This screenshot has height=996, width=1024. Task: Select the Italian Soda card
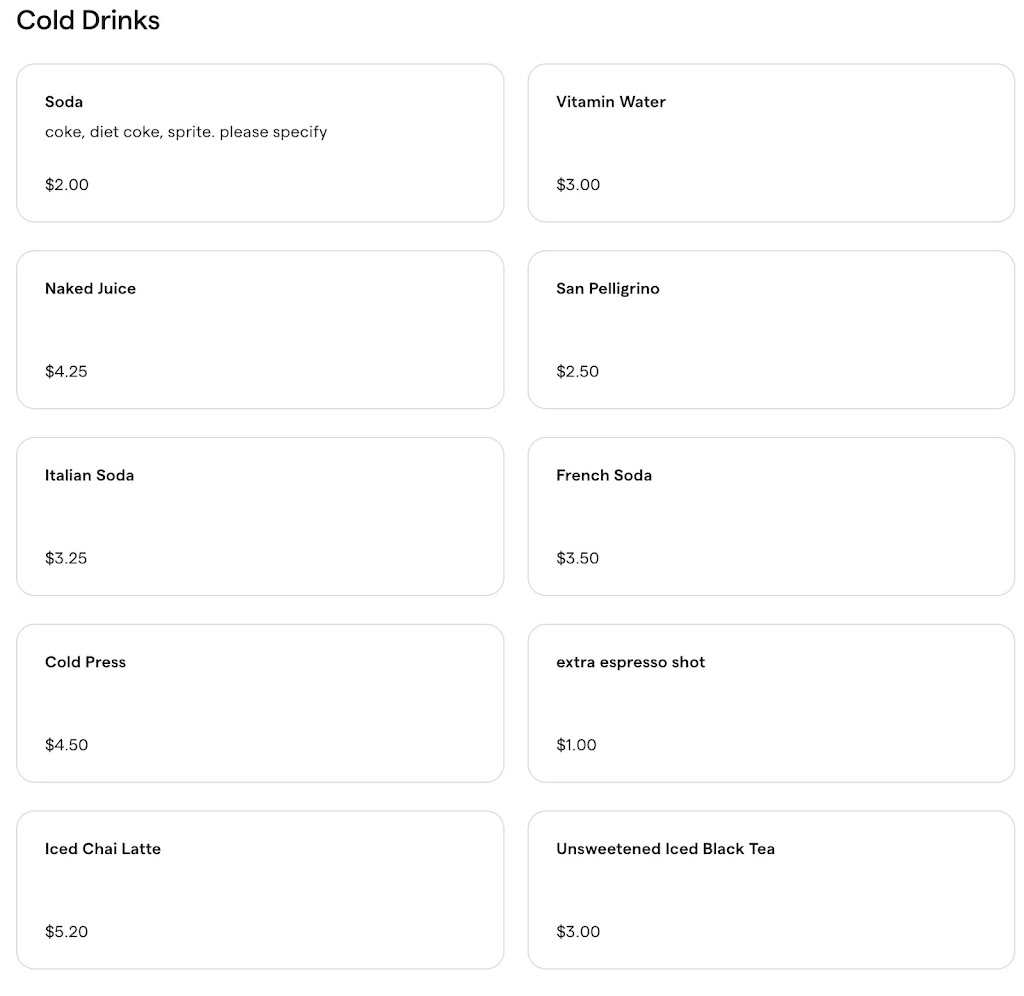260,516
